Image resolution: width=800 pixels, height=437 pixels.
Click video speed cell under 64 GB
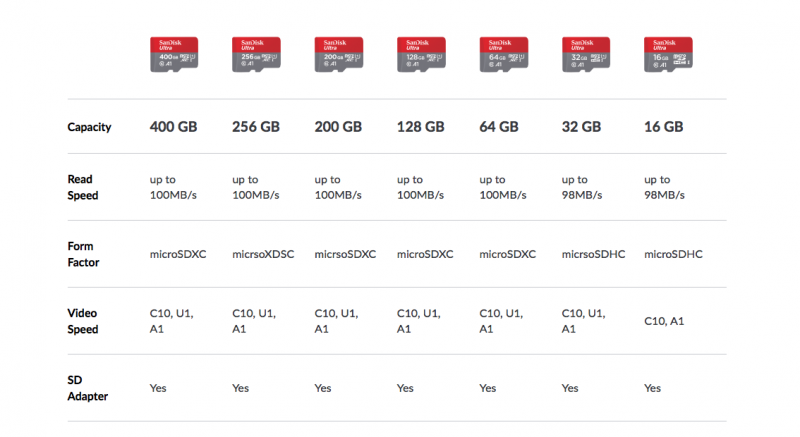(501, 321)
